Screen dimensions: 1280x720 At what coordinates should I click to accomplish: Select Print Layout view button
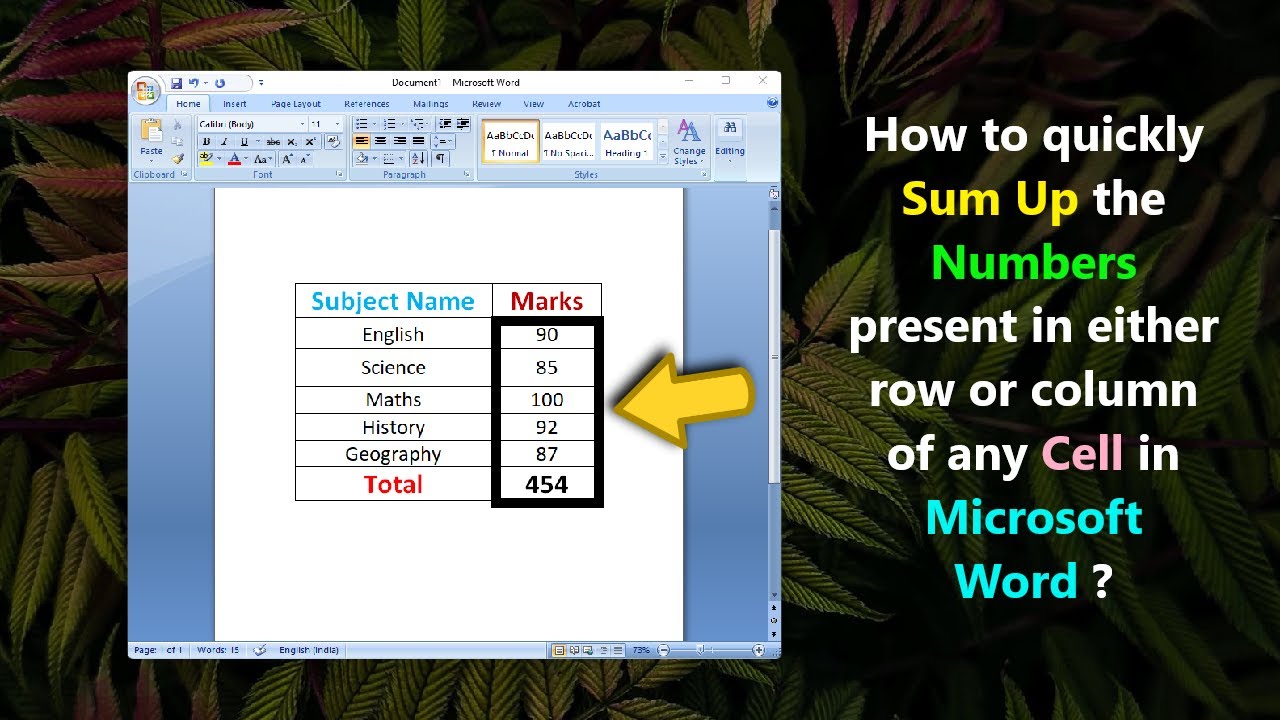click(x=559, y=650)
